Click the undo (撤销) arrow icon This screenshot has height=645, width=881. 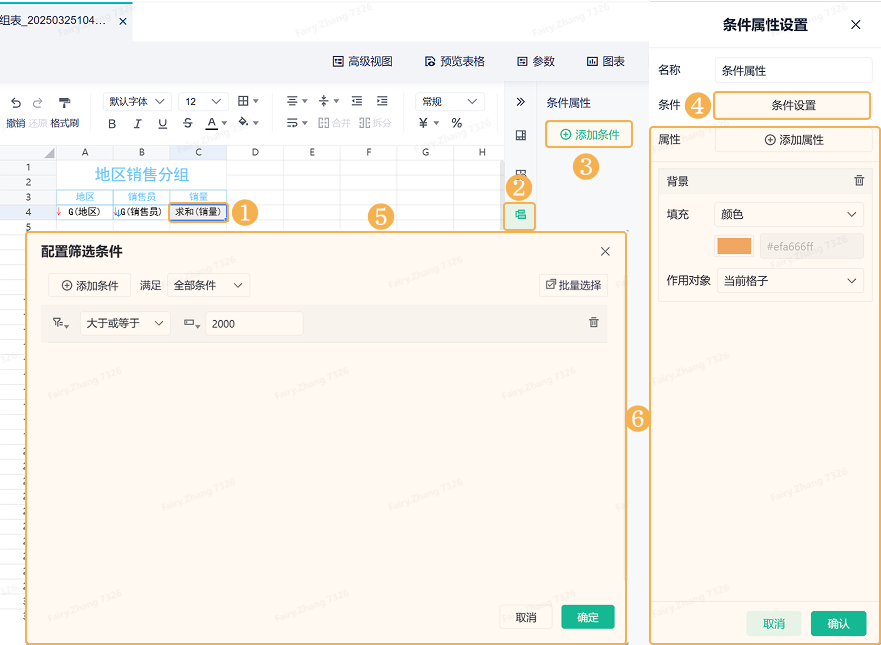16,103
